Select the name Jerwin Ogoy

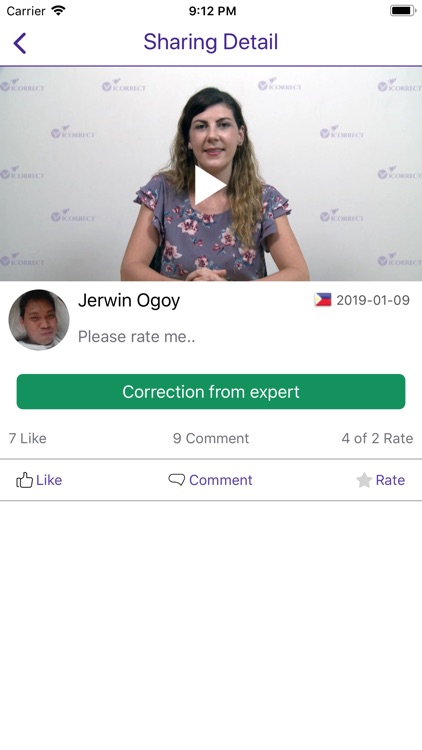coord(129,301)
